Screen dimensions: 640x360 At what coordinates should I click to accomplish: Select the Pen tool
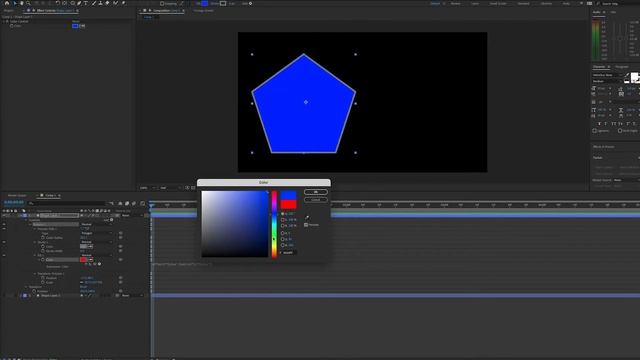click(x=79, y=3)
